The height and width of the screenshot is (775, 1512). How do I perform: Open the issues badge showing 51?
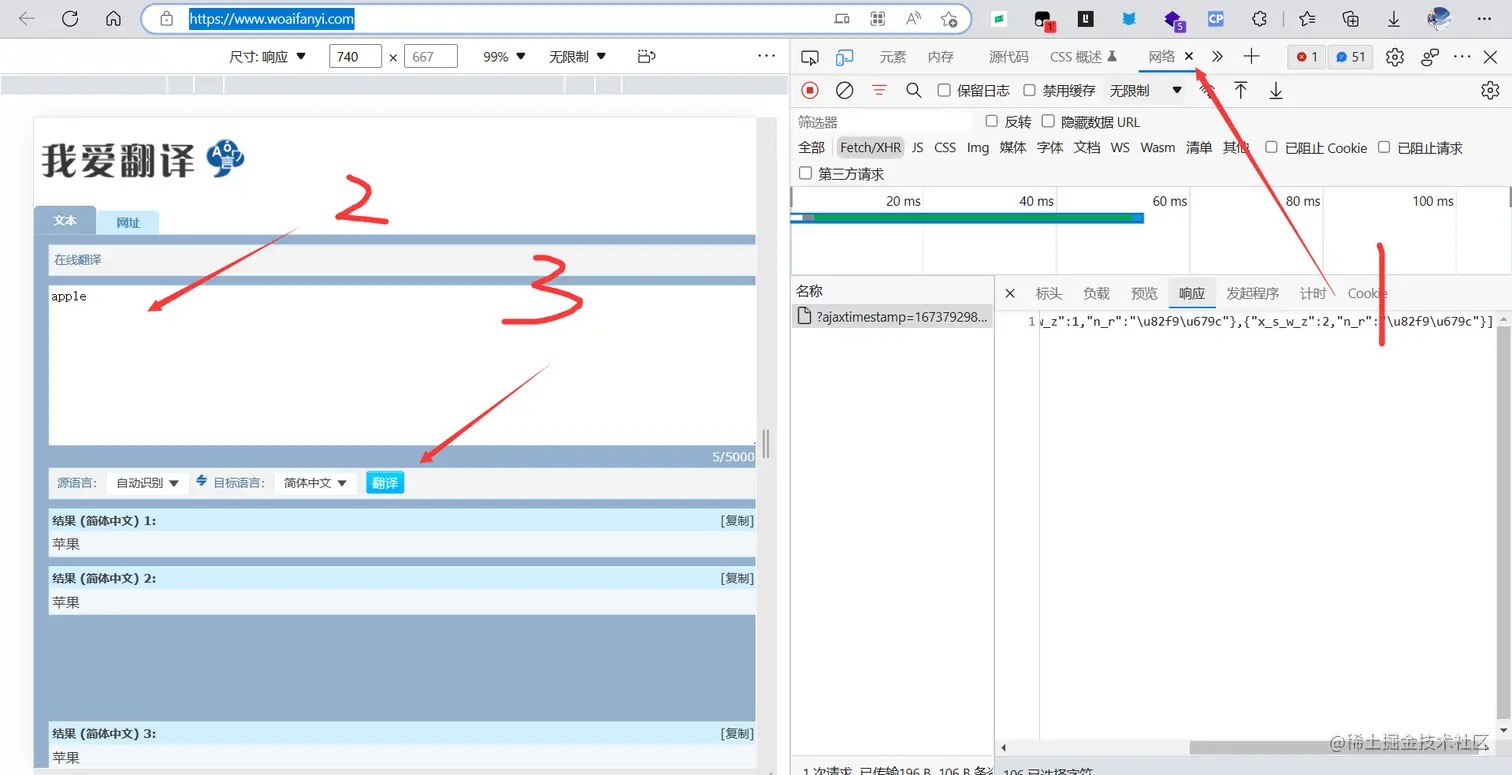[x=1350, y=57]
